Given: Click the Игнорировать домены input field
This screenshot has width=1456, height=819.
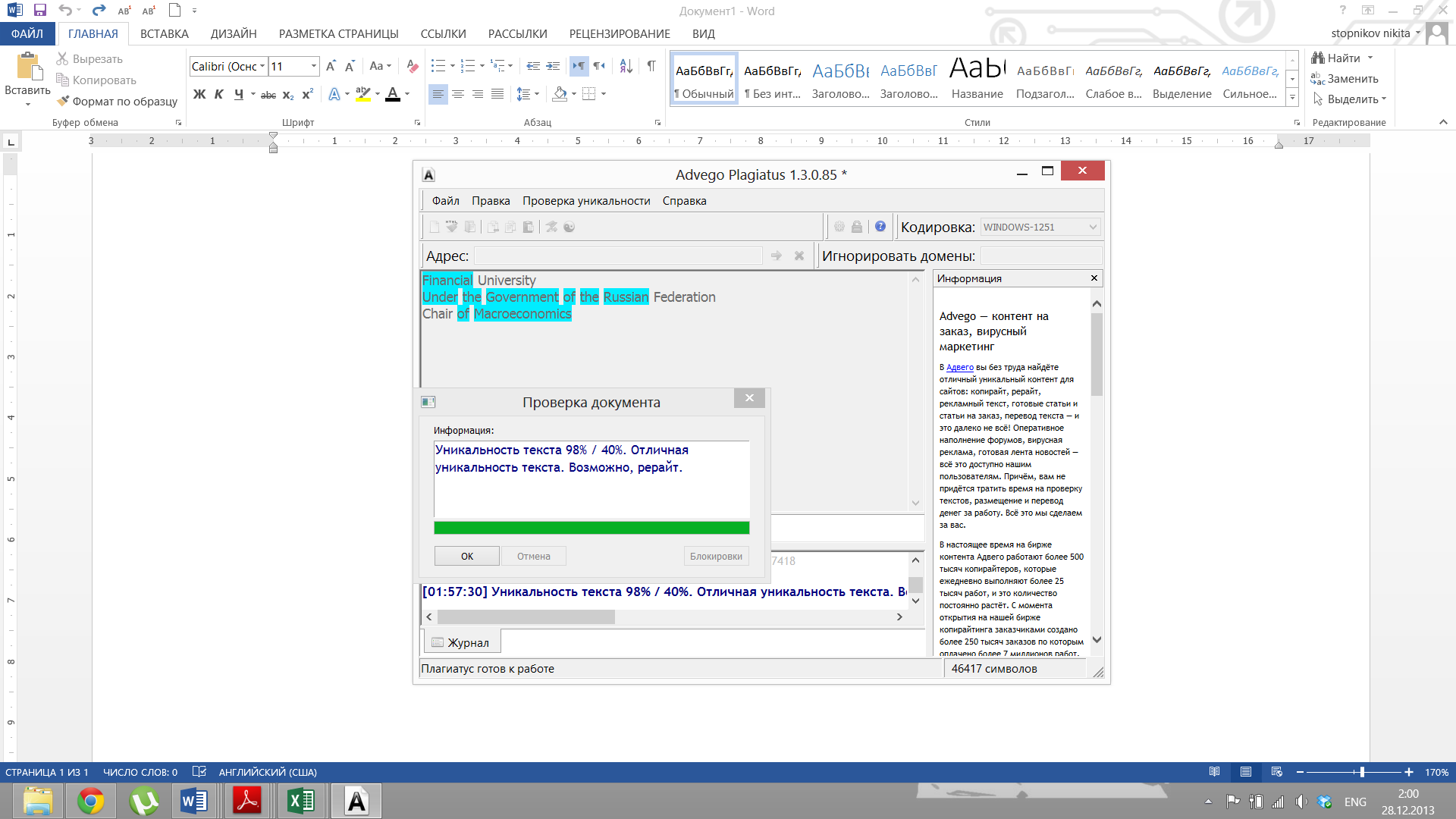Looking at the screenshot, I should click(x=1040, y=256).
